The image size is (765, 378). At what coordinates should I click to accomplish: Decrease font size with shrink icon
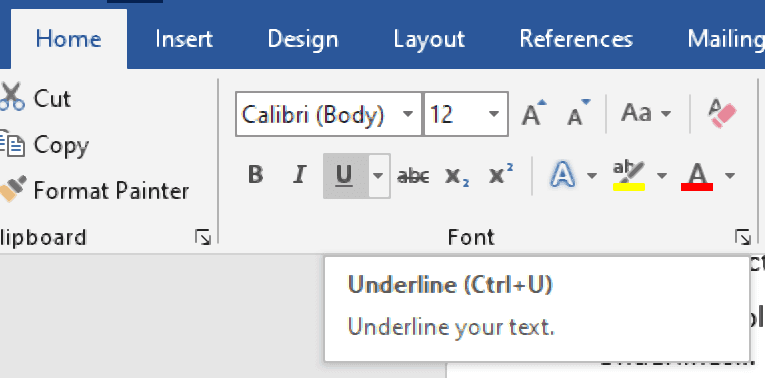(x=579, y=113)
